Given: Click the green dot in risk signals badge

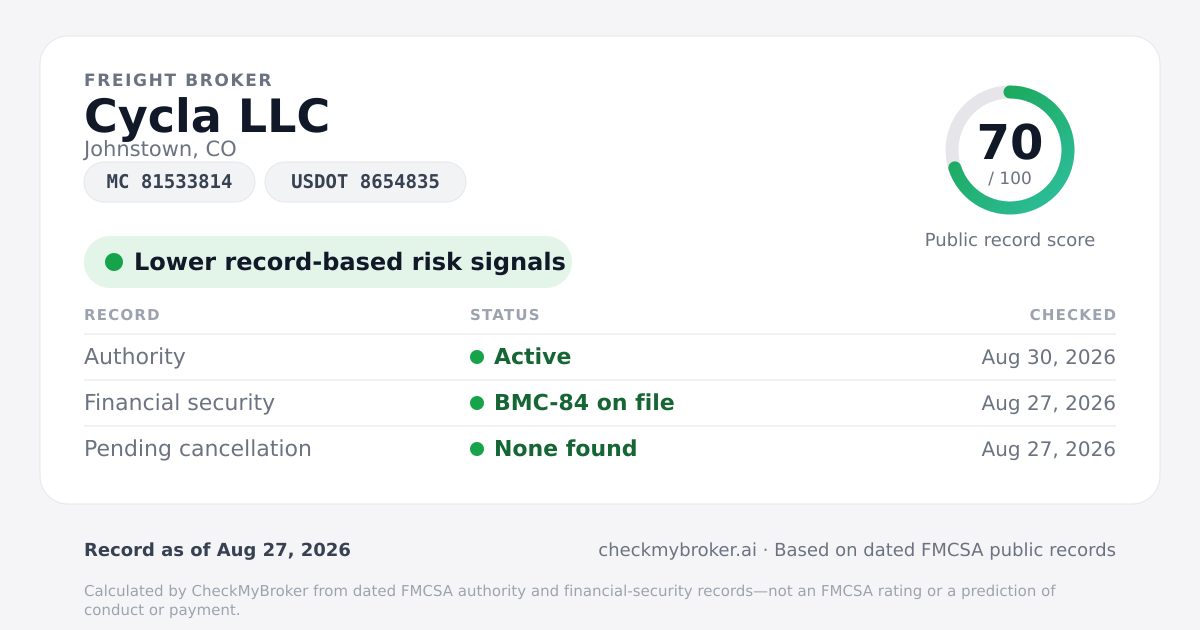Looking at the screenshot, I should (x=114, y=262).
